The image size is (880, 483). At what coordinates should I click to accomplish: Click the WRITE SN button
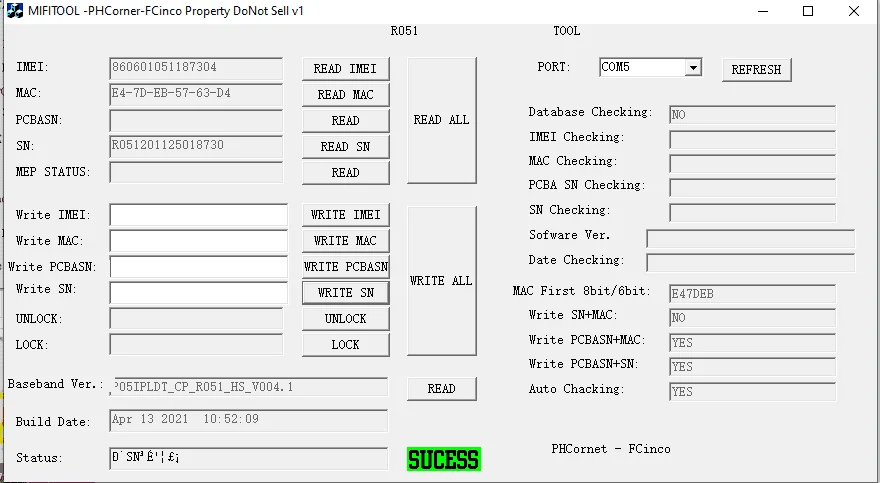[345, 293]
